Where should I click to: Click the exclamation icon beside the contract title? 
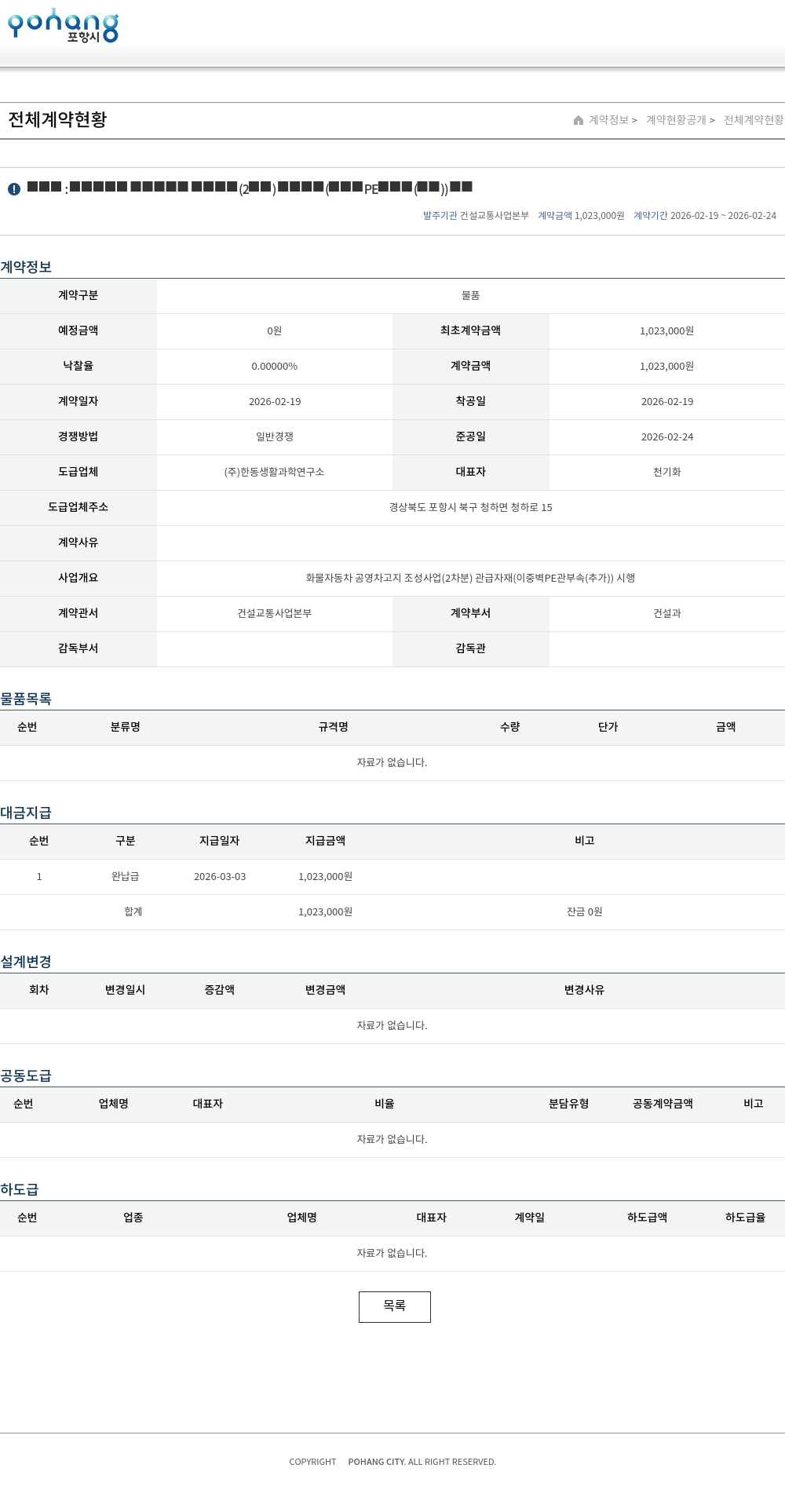pyautogui.click(x=14, y=189)
